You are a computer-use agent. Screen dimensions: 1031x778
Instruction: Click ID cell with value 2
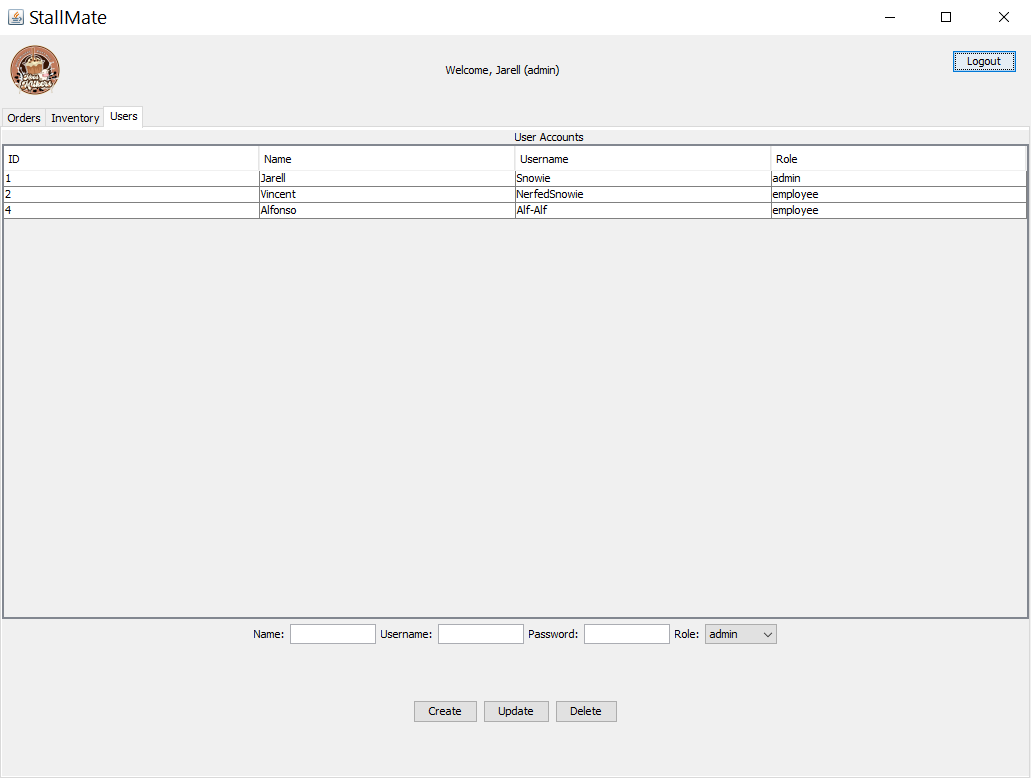click(x=132, y=194)
